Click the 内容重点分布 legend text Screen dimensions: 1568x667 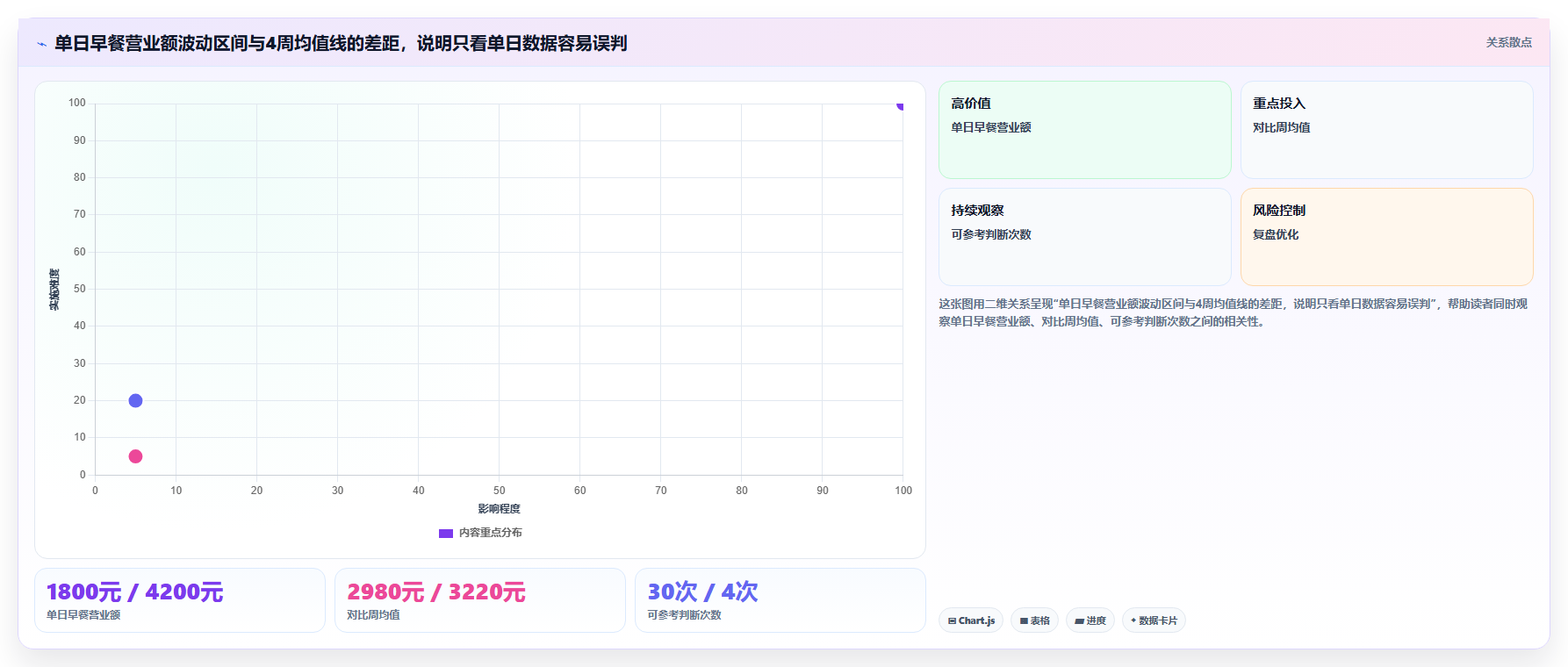[x=490, y=533]
